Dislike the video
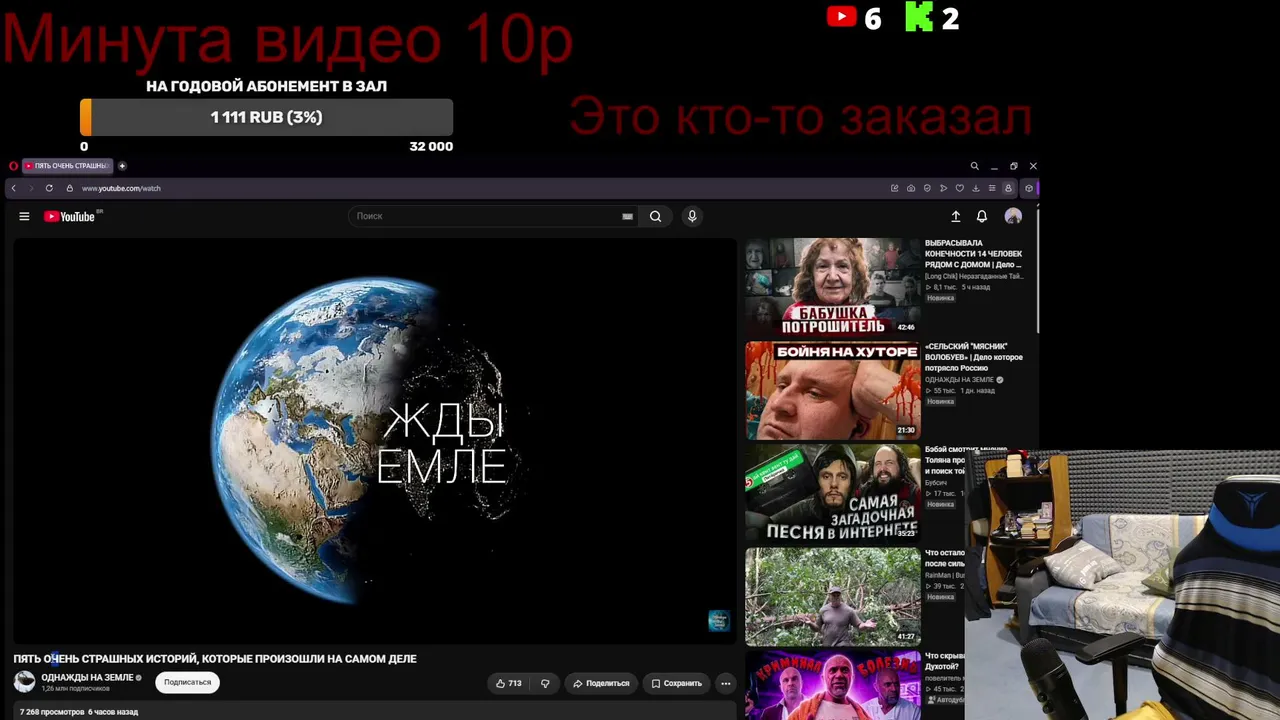The height and width of the screenshot is (720, 1280). click(x=545, y=683)
